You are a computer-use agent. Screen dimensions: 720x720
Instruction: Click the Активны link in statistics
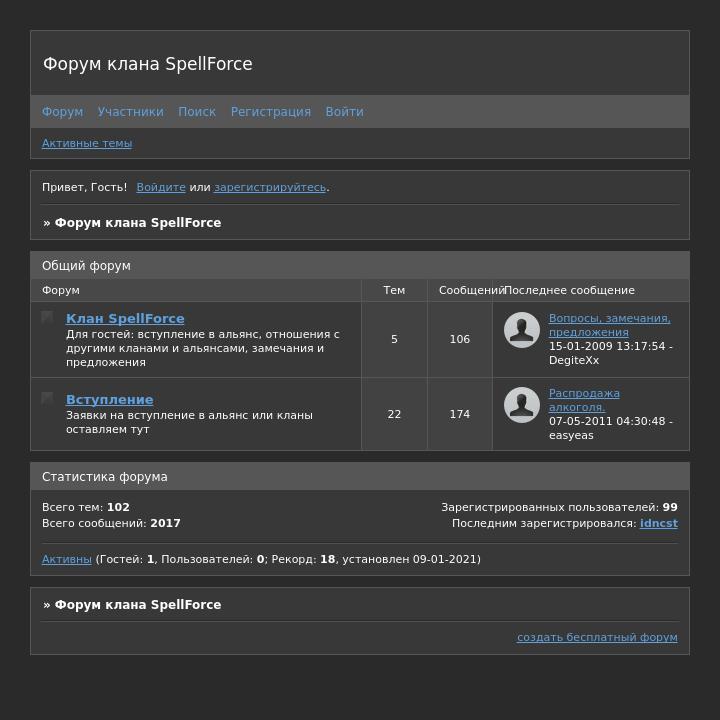[x=67, y=559]
